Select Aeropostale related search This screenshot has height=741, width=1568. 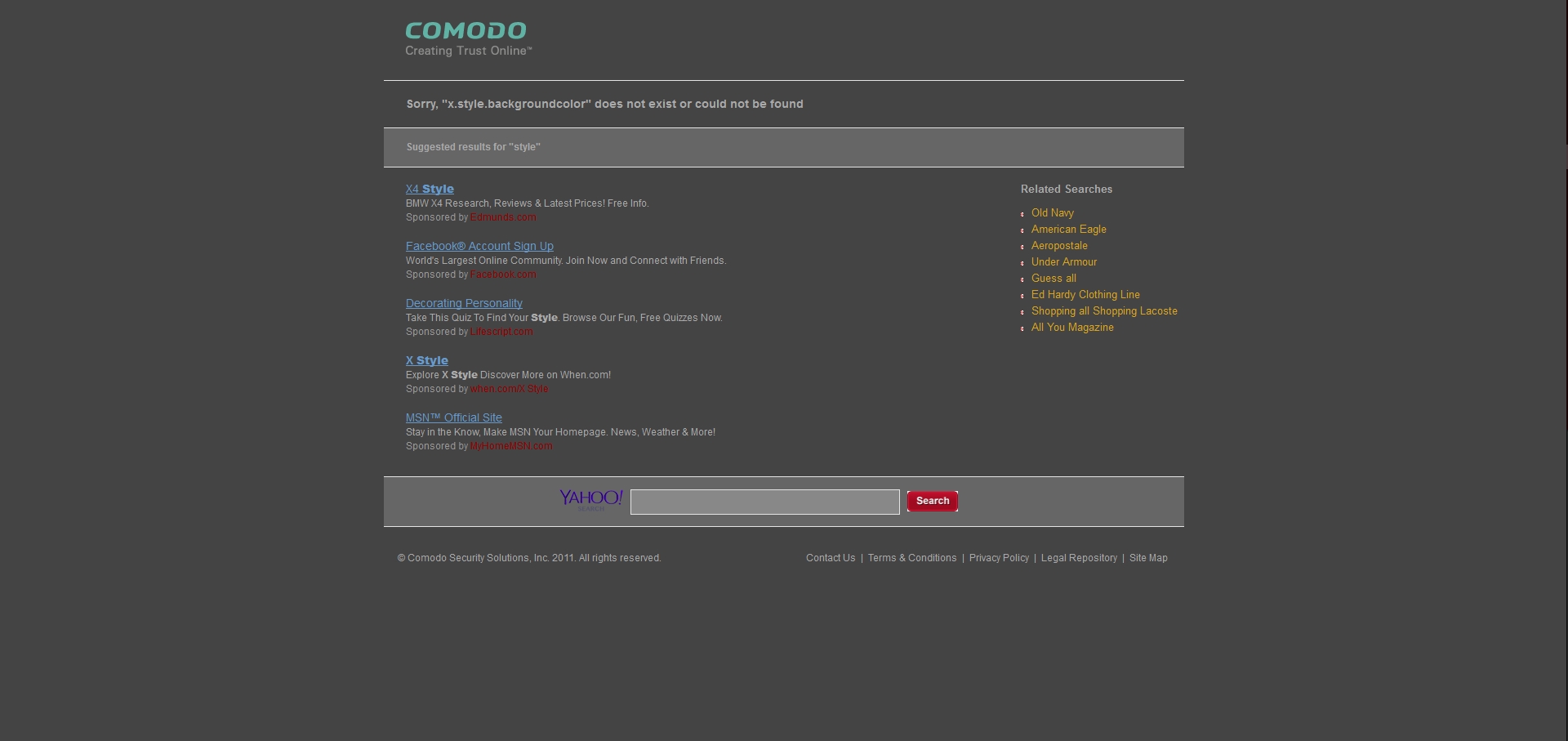(1059, 245)
